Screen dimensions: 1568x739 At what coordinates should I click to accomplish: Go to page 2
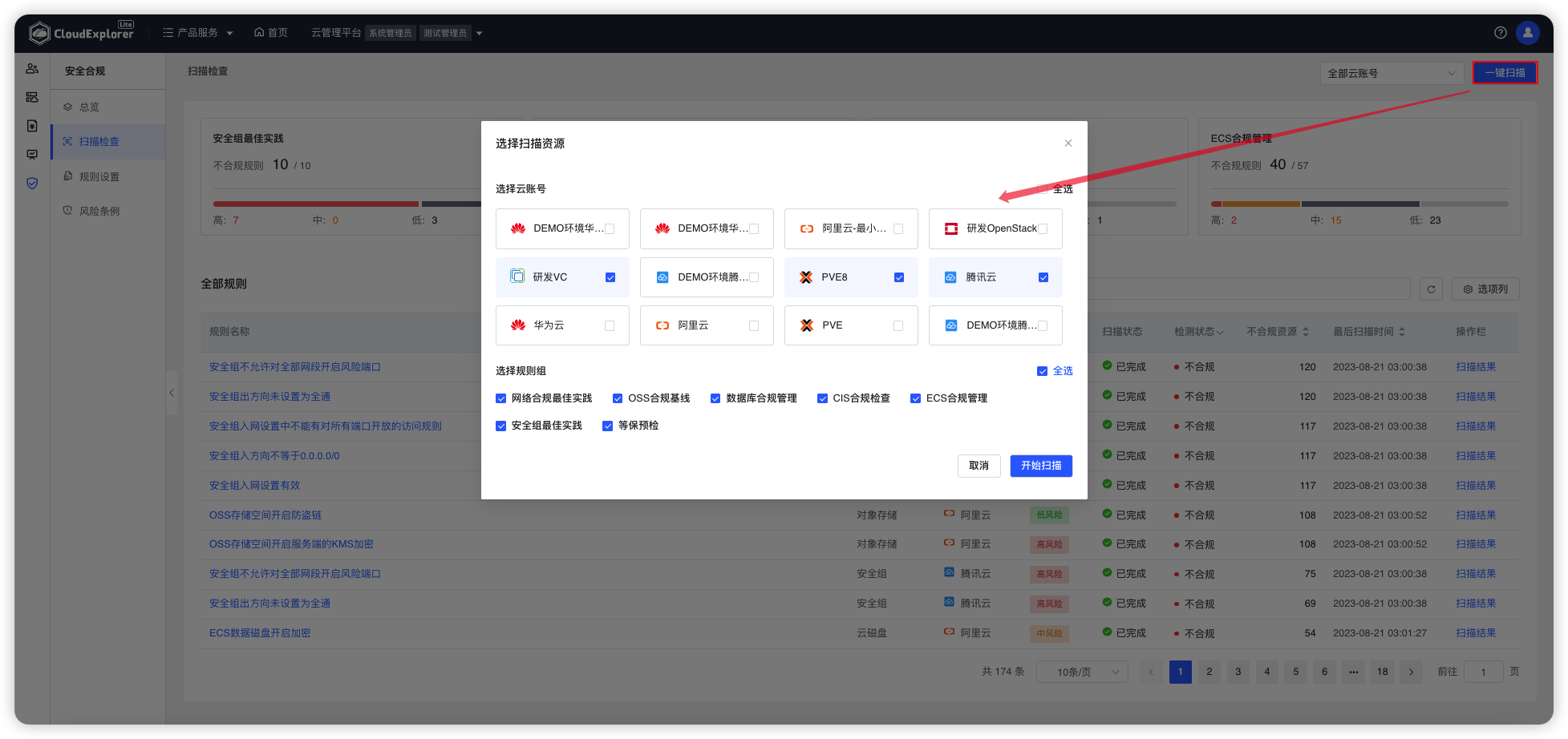(x=1209, y=672)
